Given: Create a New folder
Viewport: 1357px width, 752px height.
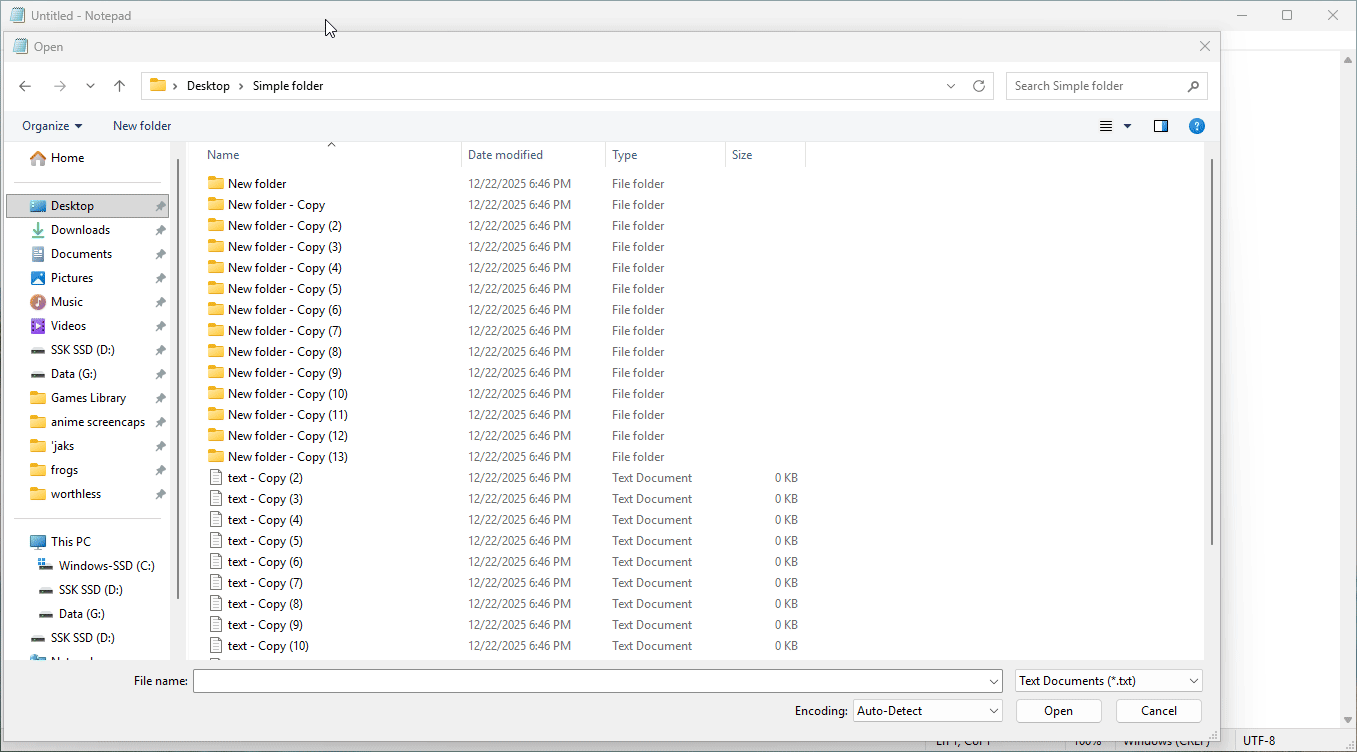Looking at the screenshot, I should [142, 126].
